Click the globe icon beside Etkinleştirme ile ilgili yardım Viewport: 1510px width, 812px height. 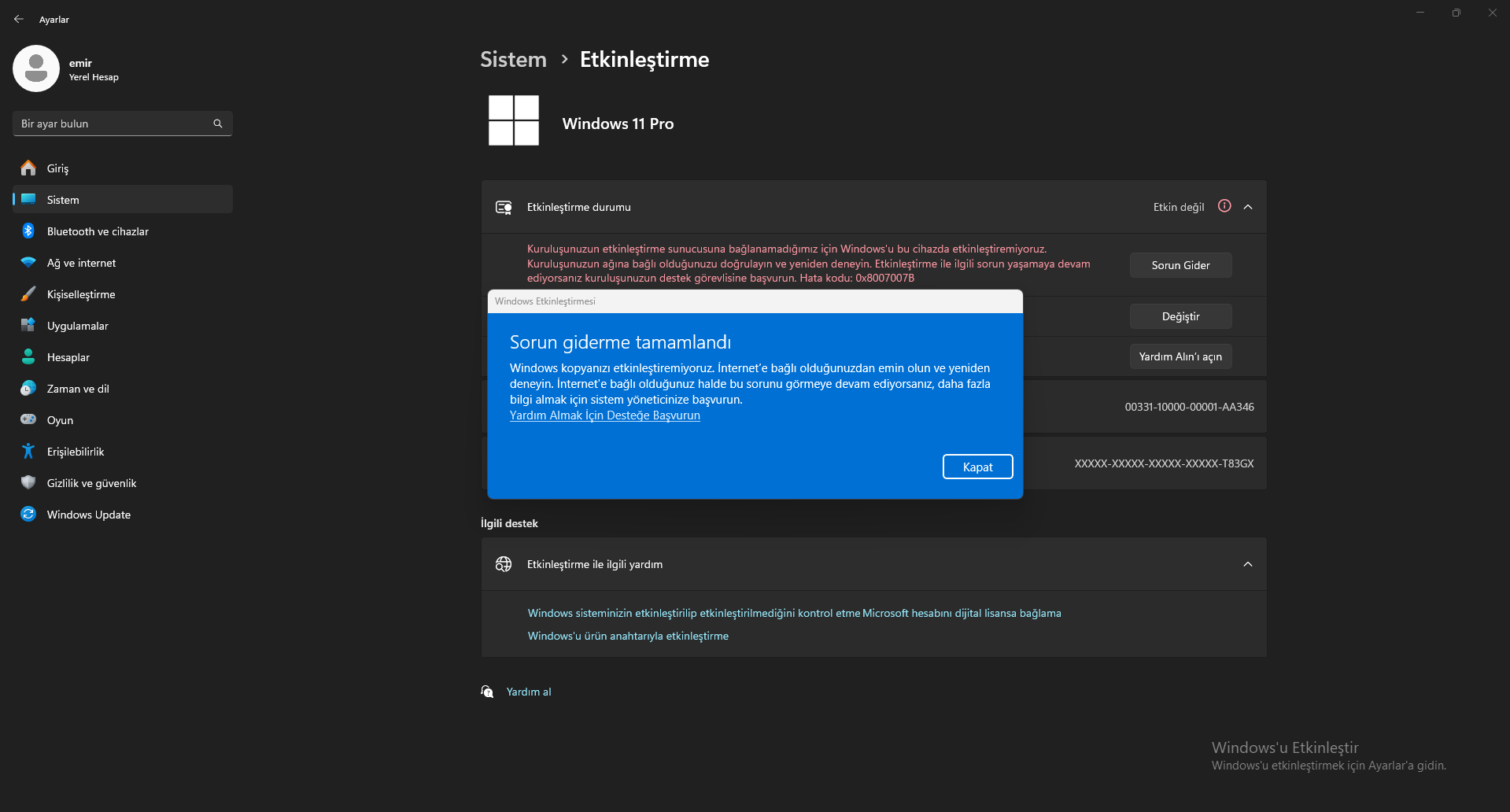pos(504,564)
